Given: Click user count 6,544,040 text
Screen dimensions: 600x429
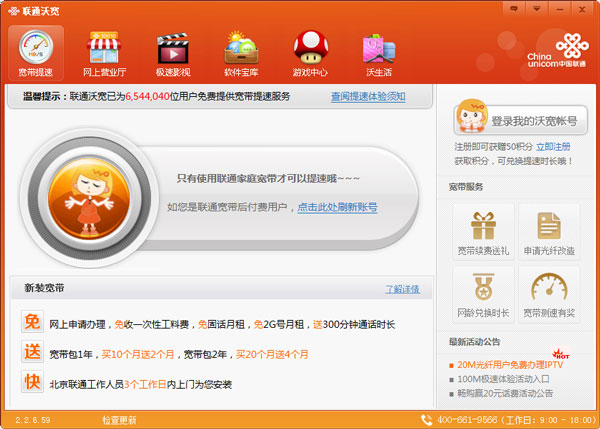Looking at the screenshot, I should click(147, 96).
